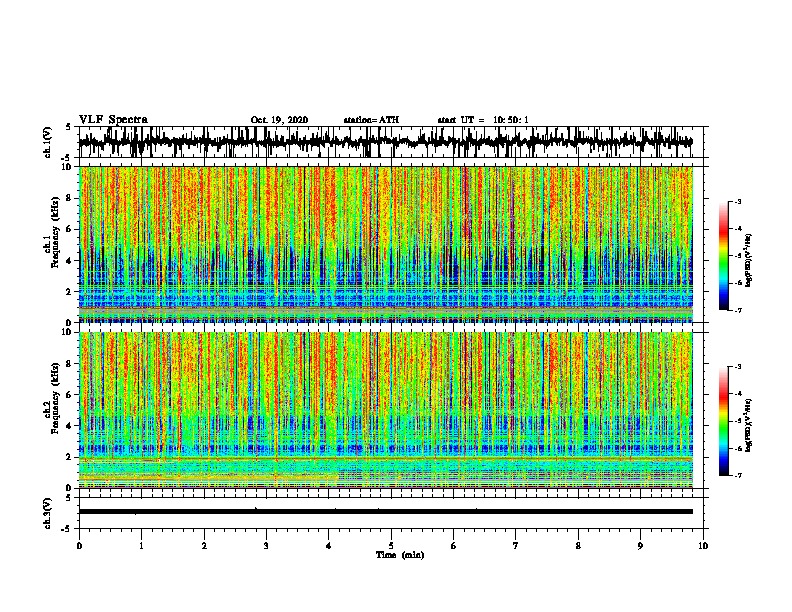Click the ch.2 spectrogram panel
This screenshot has width=792, height=612.
click(386, 410)
